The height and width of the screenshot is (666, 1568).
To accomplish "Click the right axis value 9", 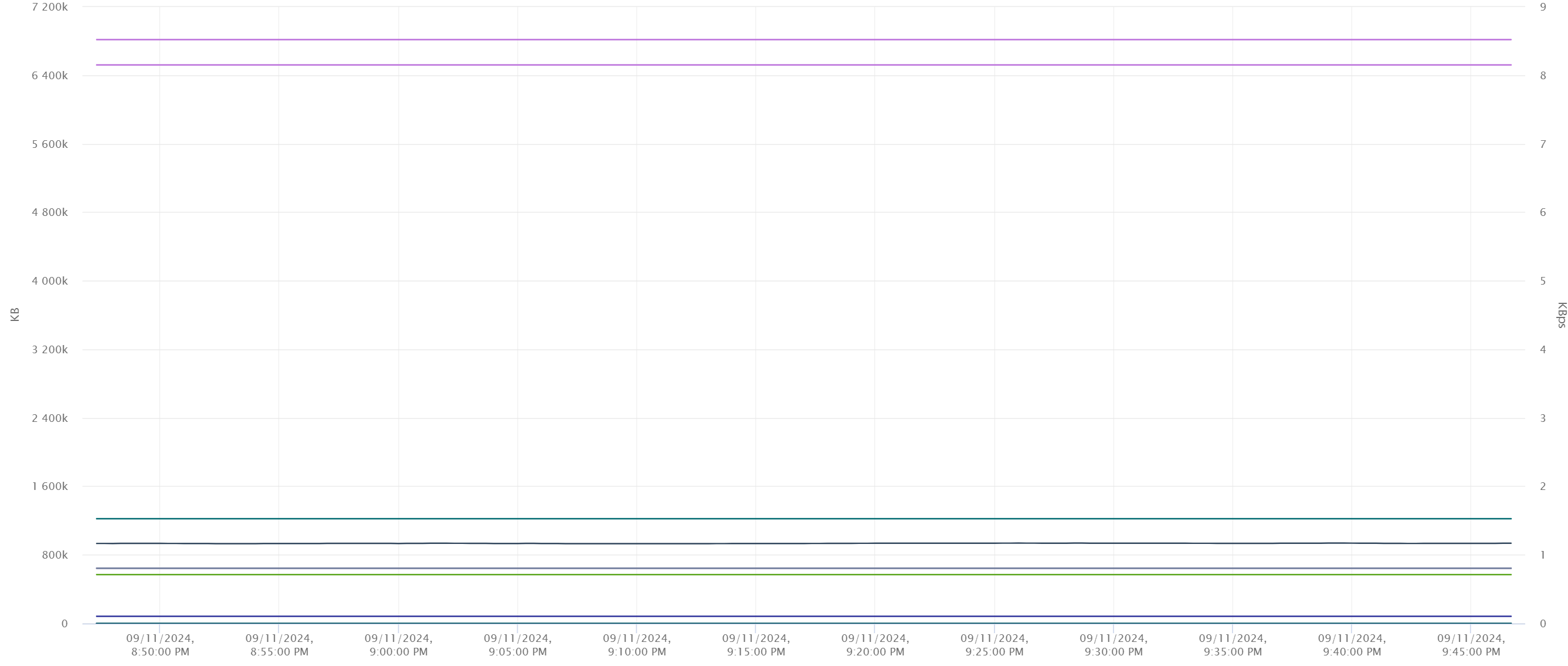I will [1543, 6].
